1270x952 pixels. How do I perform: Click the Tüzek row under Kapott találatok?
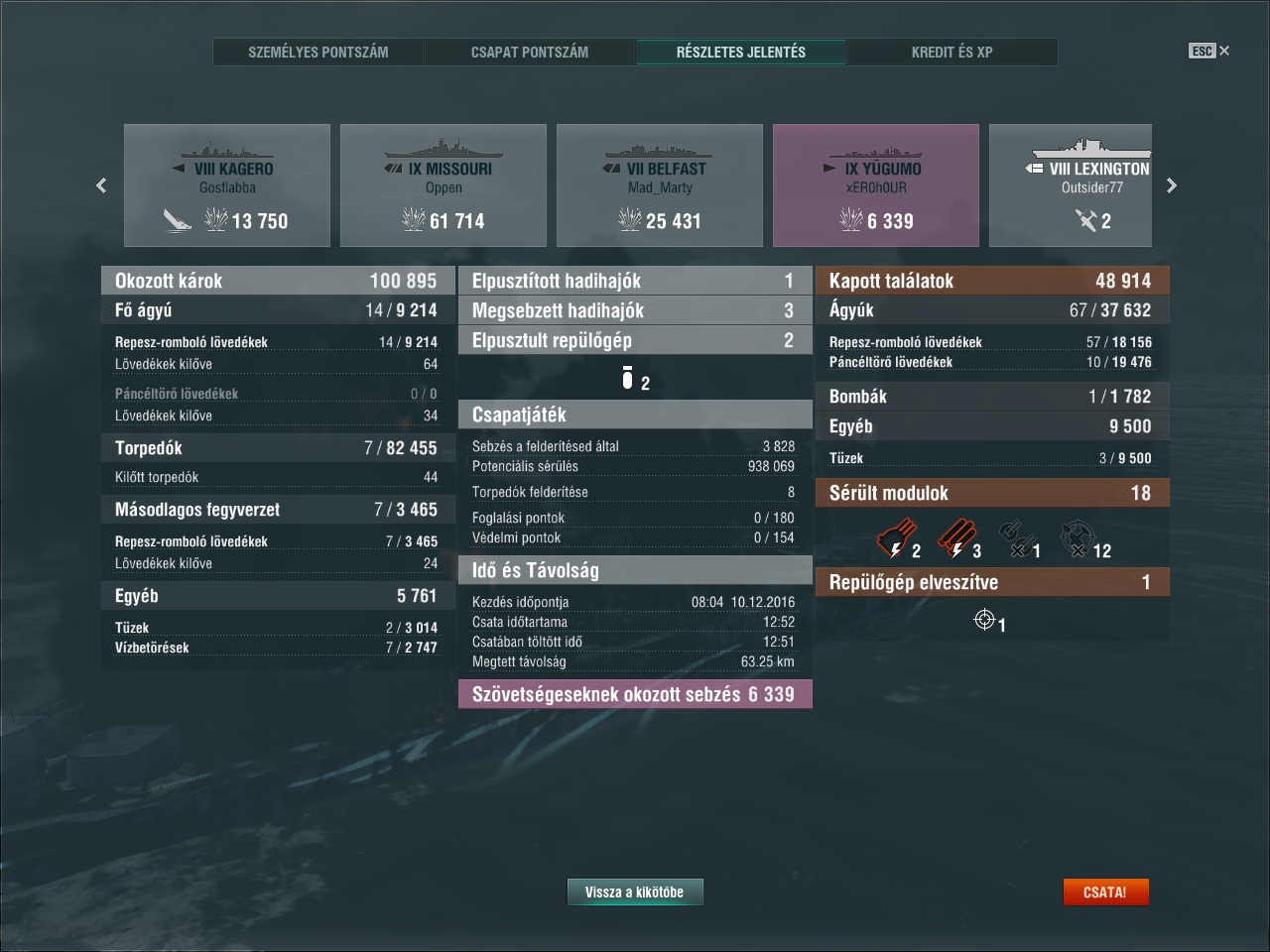coord(990,458)
